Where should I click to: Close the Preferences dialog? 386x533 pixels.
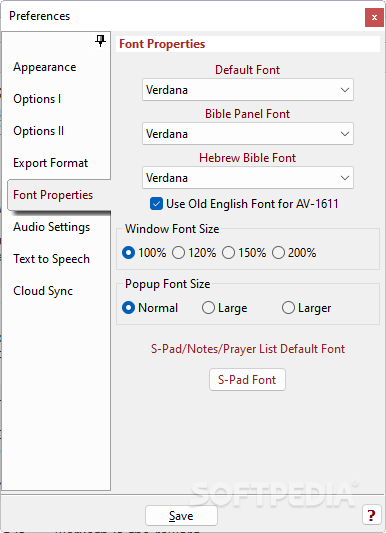click(374, 18)
